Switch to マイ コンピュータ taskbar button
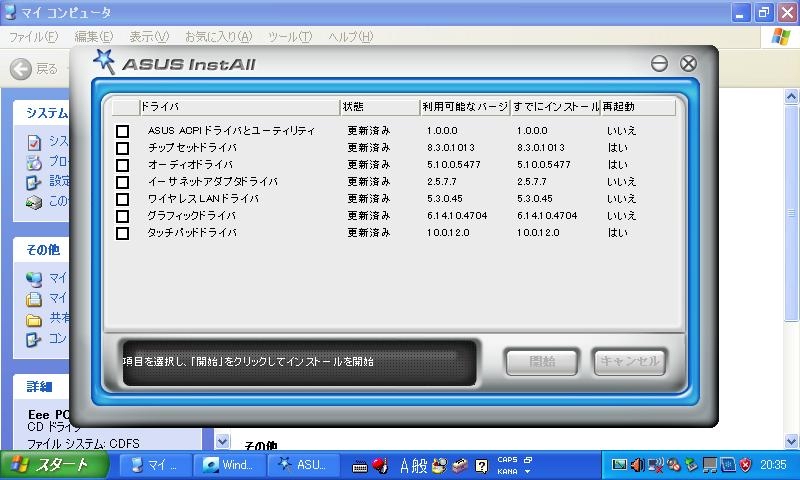This screenshot has height=480, width=800. click(x=156, y=465)
